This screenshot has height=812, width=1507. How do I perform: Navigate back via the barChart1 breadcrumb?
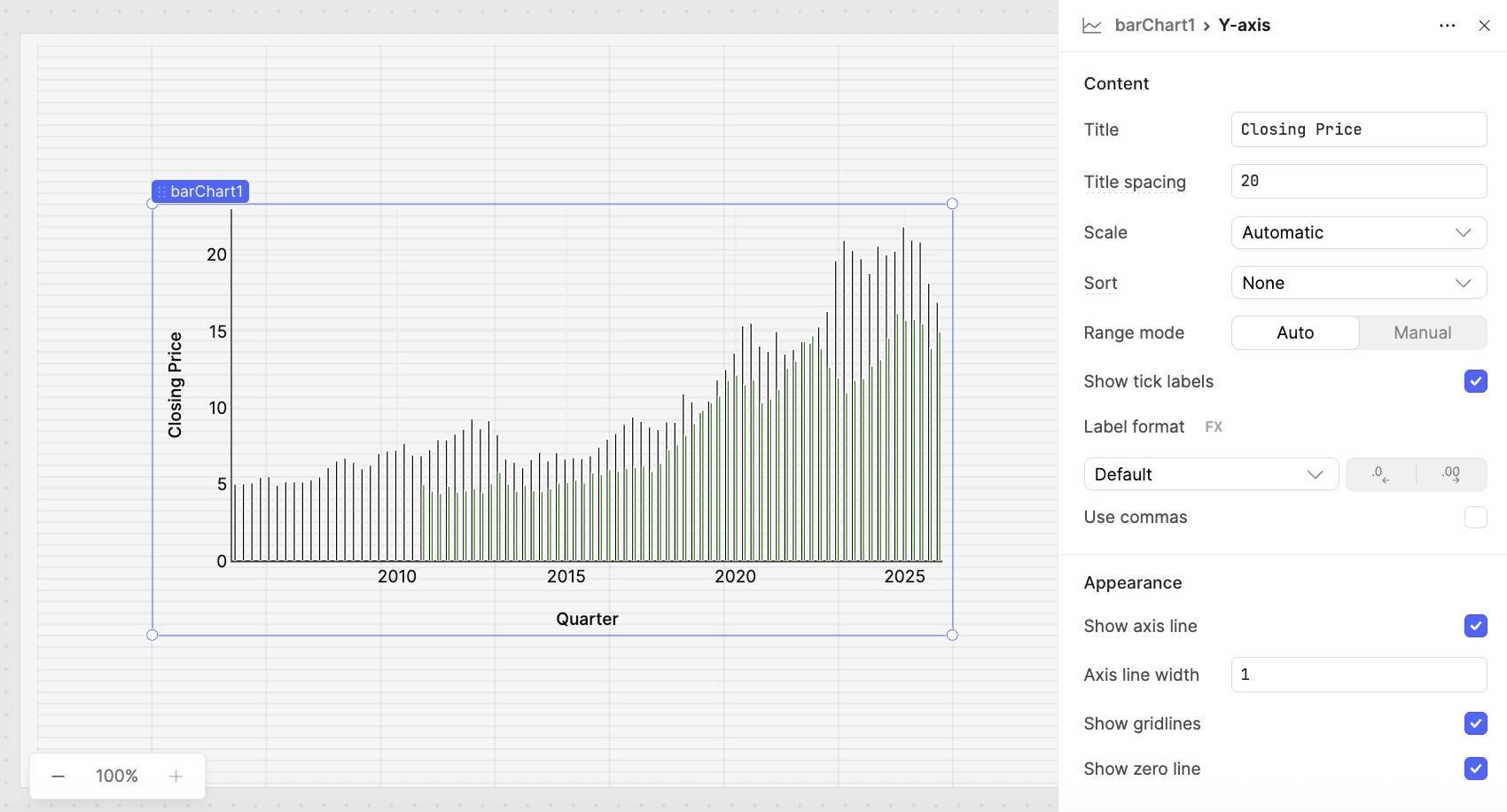pyautogui.click(x=1155, y=25)
